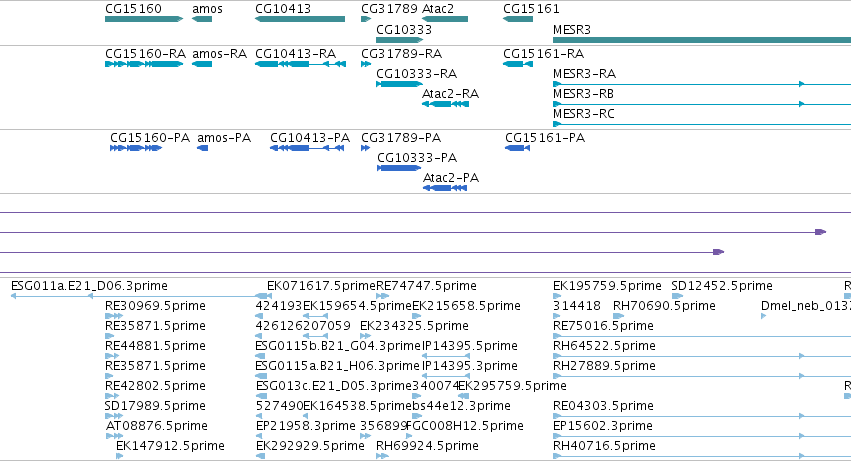Select the IP14395.3prime EST label

click(469, 366)
